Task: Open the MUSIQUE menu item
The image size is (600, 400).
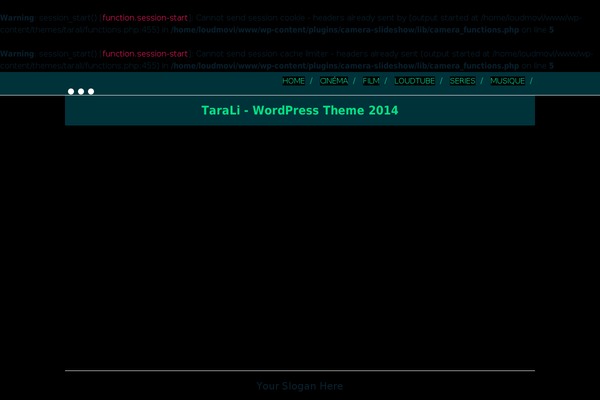Action: pyautogui.click(x=507, y=81)
